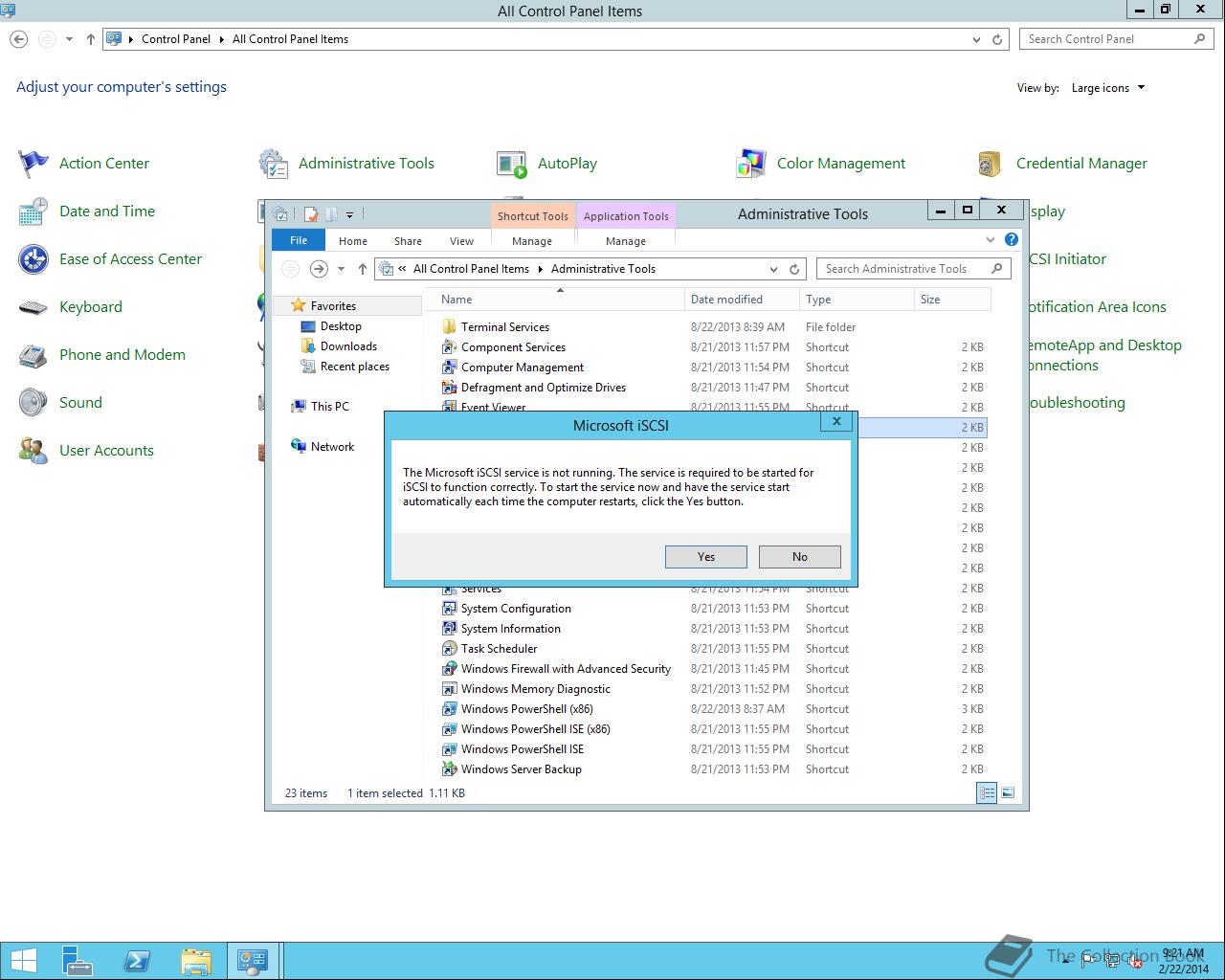Viewport: 1225px width, 980px height.
Task: Select Task Scheduler shortcut icon
Action: (449, 649)
